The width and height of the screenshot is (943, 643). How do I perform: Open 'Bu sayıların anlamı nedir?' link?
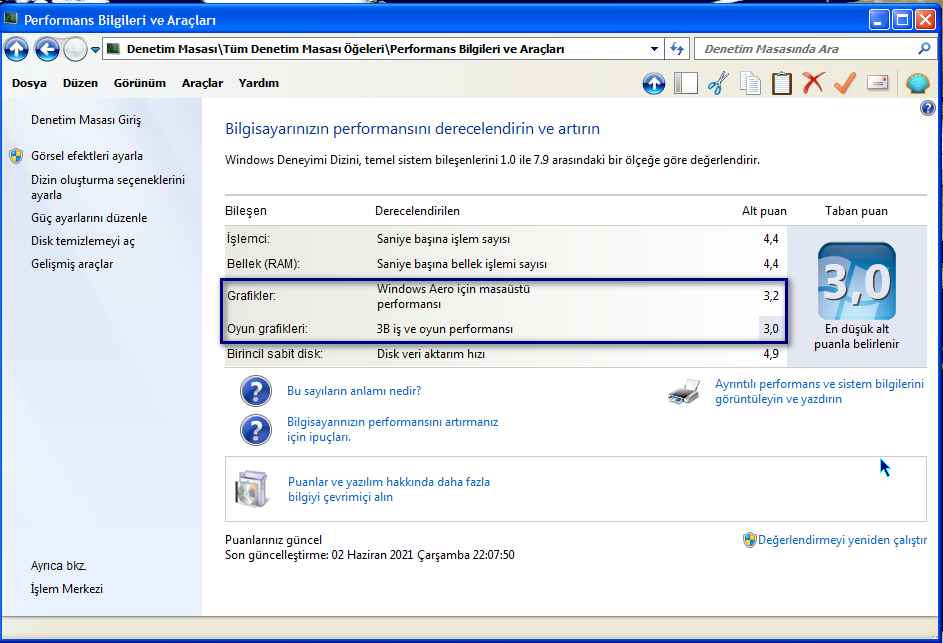(x=354, y=391)
